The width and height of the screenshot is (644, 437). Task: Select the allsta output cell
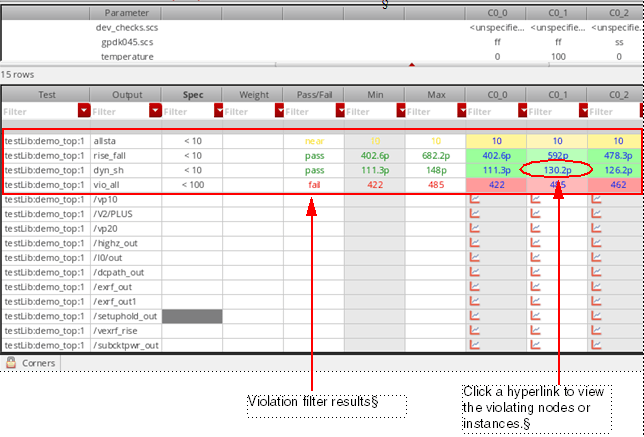point(126,141)
